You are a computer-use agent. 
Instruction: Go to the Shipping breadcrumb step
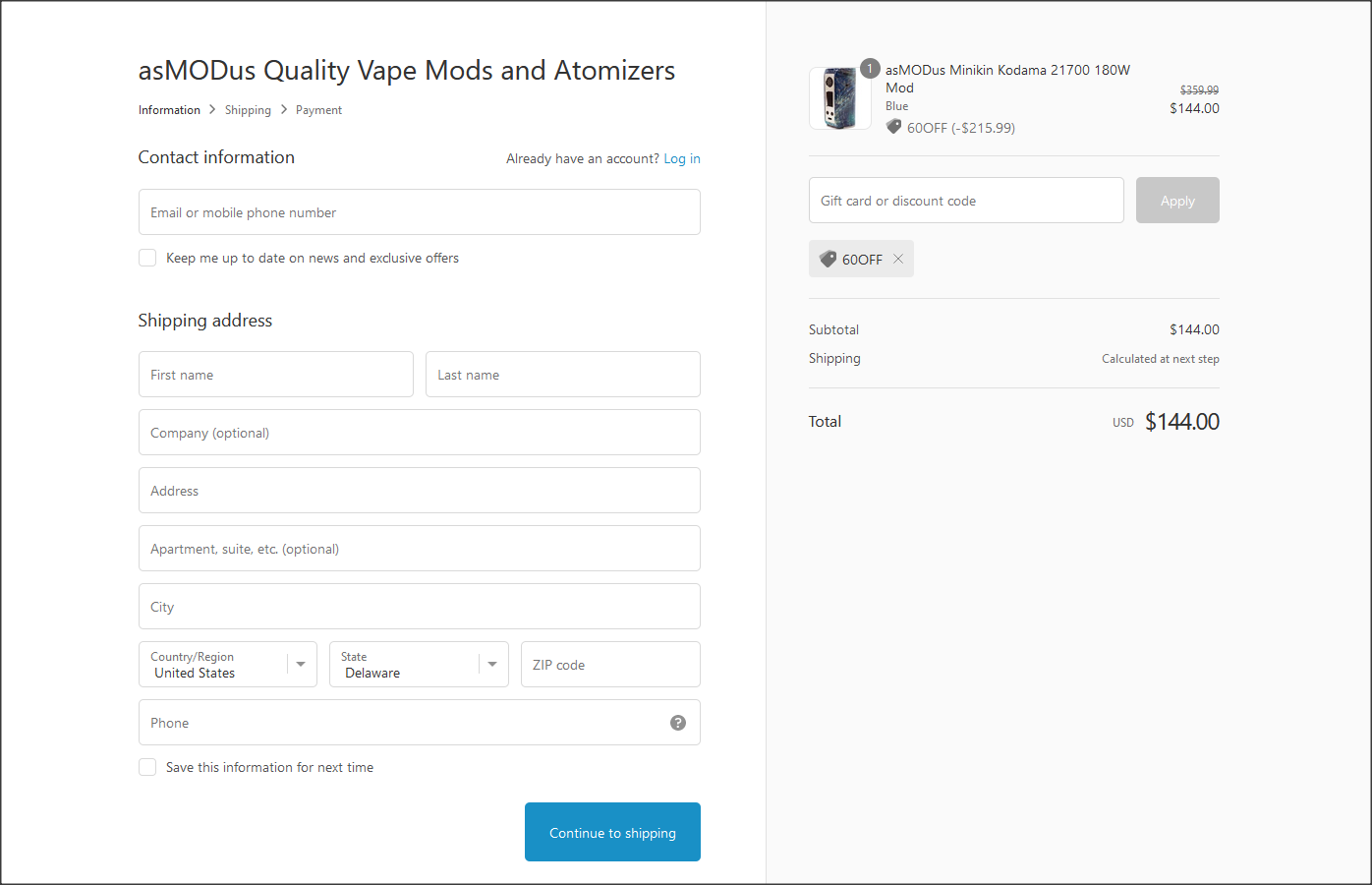248,110
